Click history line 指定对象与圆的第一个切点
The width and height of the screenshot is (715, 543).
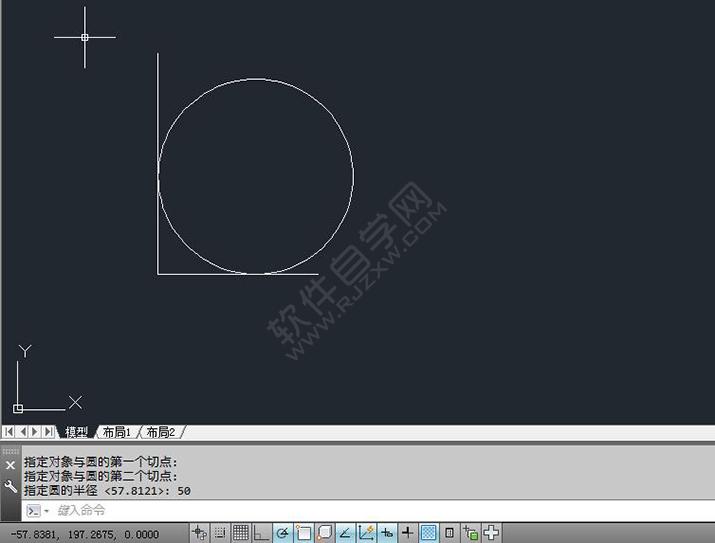pos(100,462)
